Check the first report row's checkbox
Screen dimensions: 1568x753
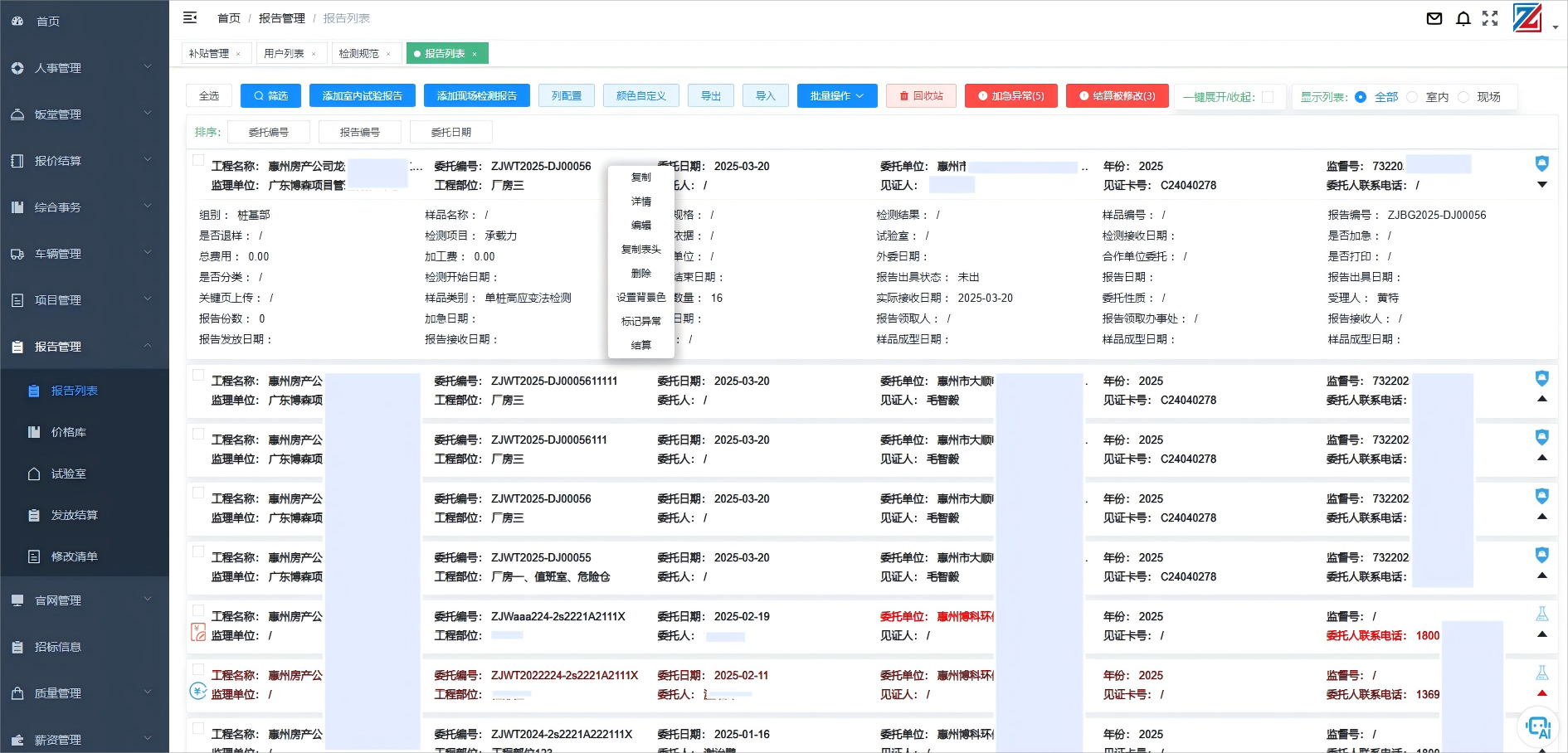198,161
